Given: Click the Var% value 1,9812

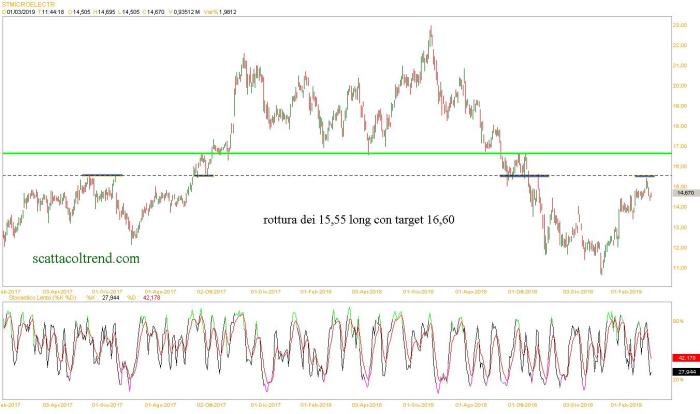Looking at the screenshot, I should tap(227, 12).
